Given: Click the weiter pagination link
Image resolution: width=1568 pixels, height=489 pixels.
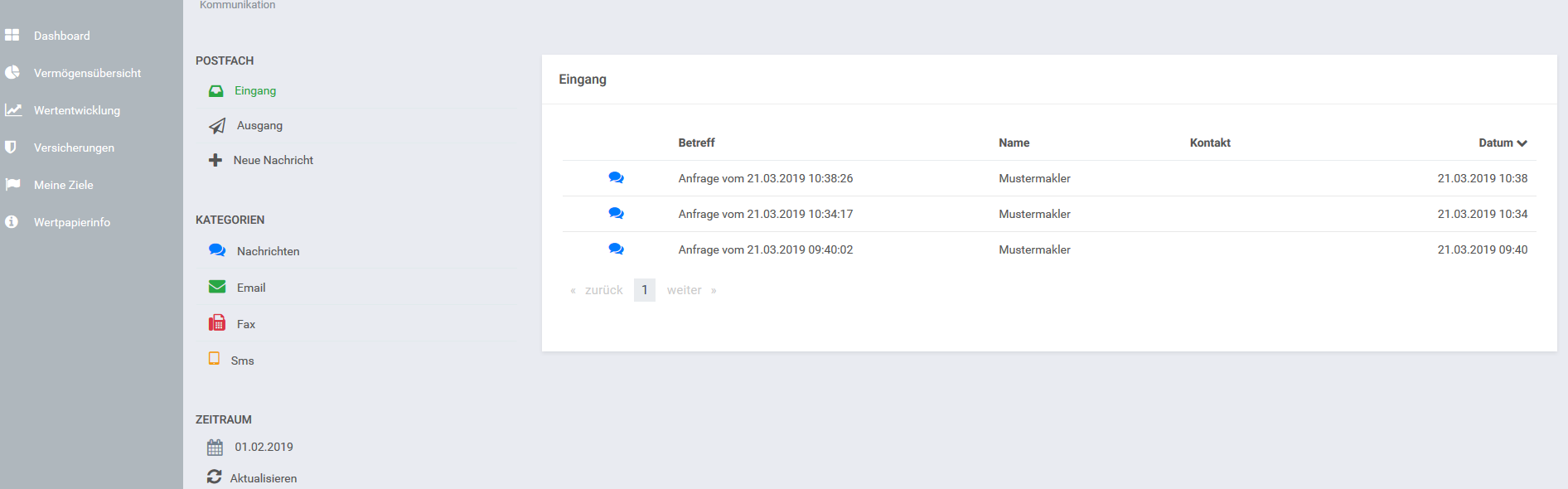Looking at the screenshot, I should tap(685, 290).
